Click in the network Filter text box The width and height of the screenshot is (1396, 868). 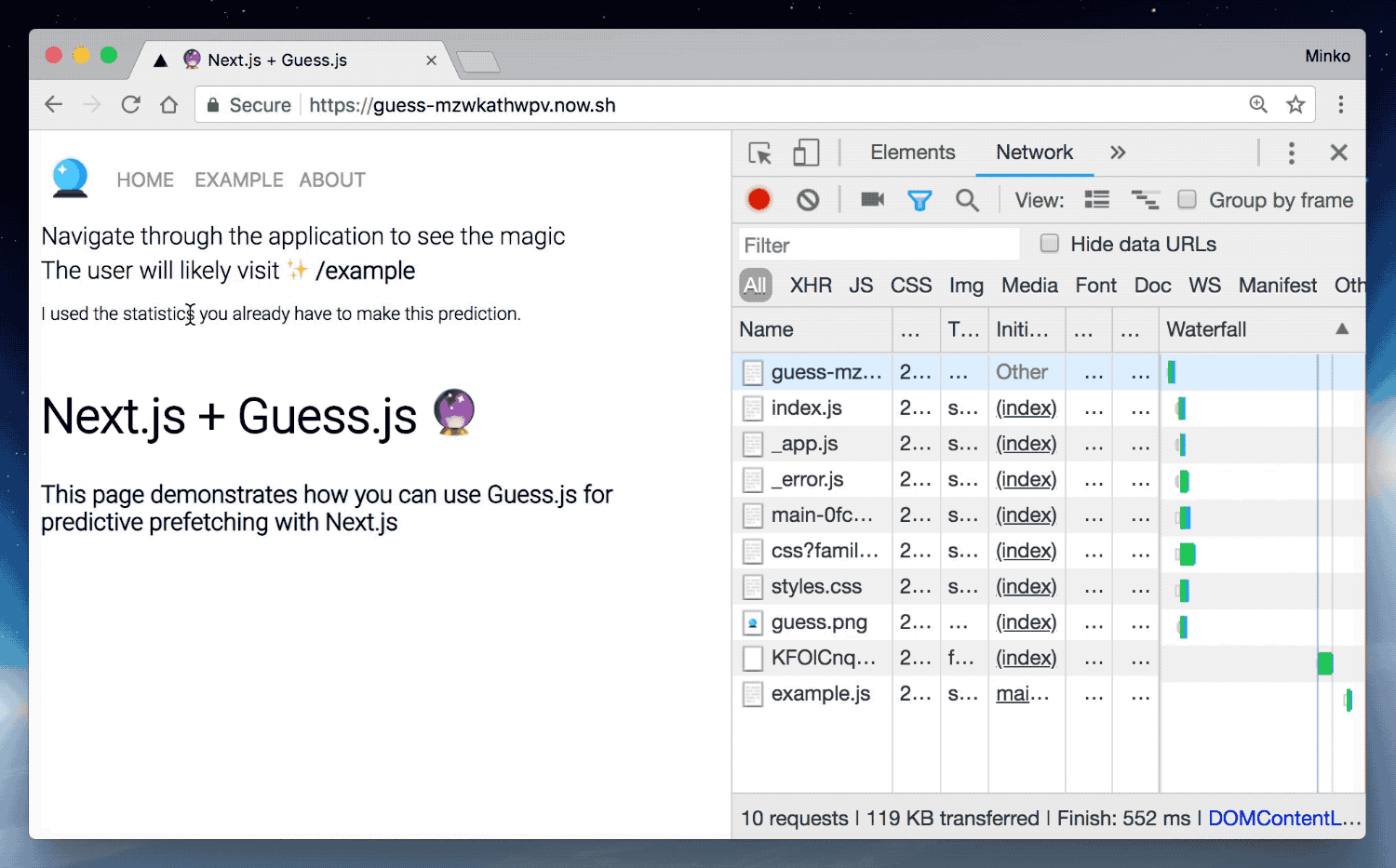click(879, 245)
